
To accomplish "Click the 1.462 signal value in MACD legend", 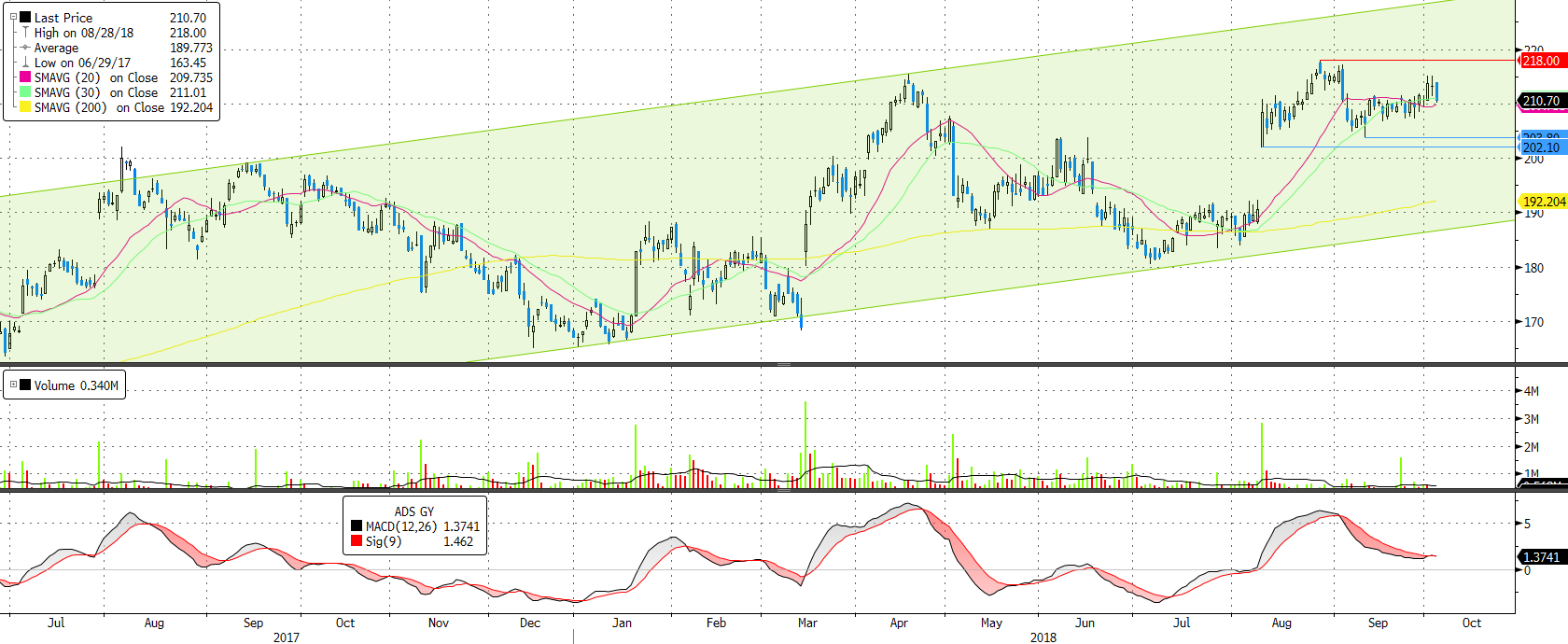I will 458,541.
